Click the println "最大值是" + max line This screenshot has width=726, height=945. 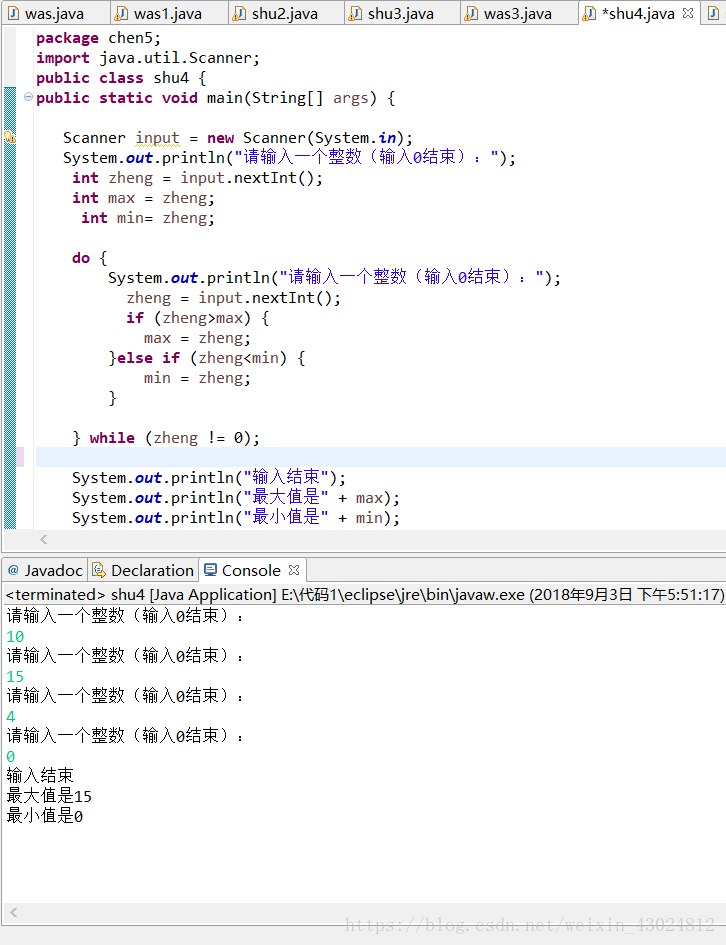coord(236,497)
